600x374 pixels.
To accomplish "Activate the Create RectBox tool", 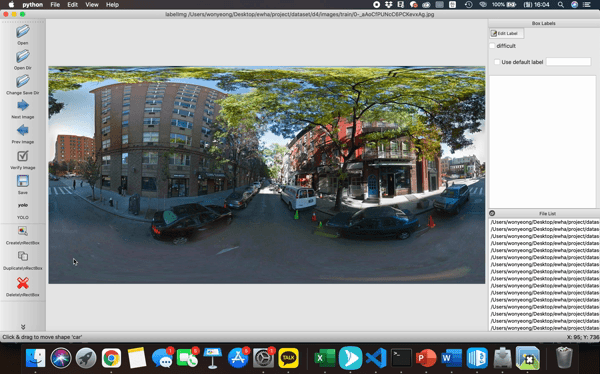I will (x=23, y=235).
